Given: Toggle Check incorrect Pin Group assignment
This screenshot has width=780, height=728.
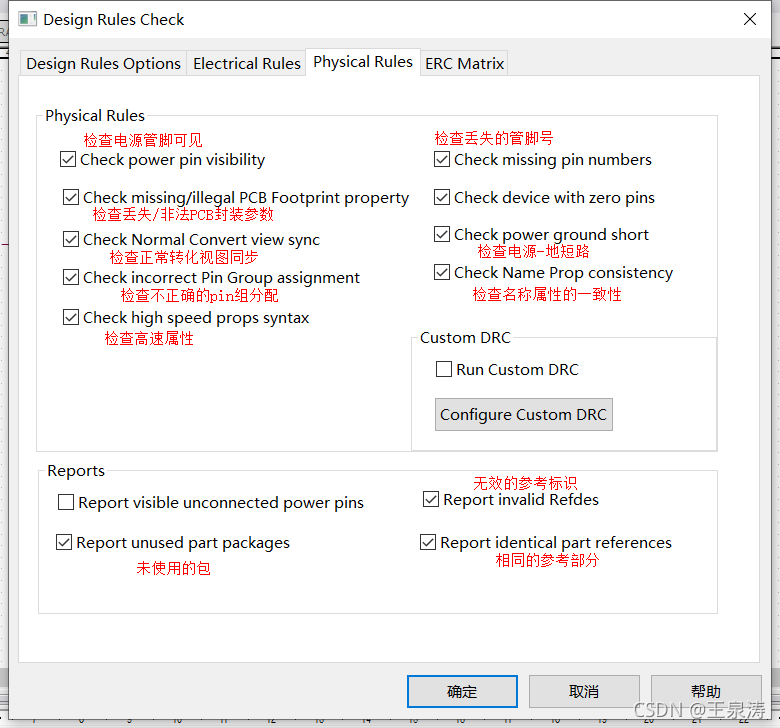Looking at the screenshot, I should 71,277.
